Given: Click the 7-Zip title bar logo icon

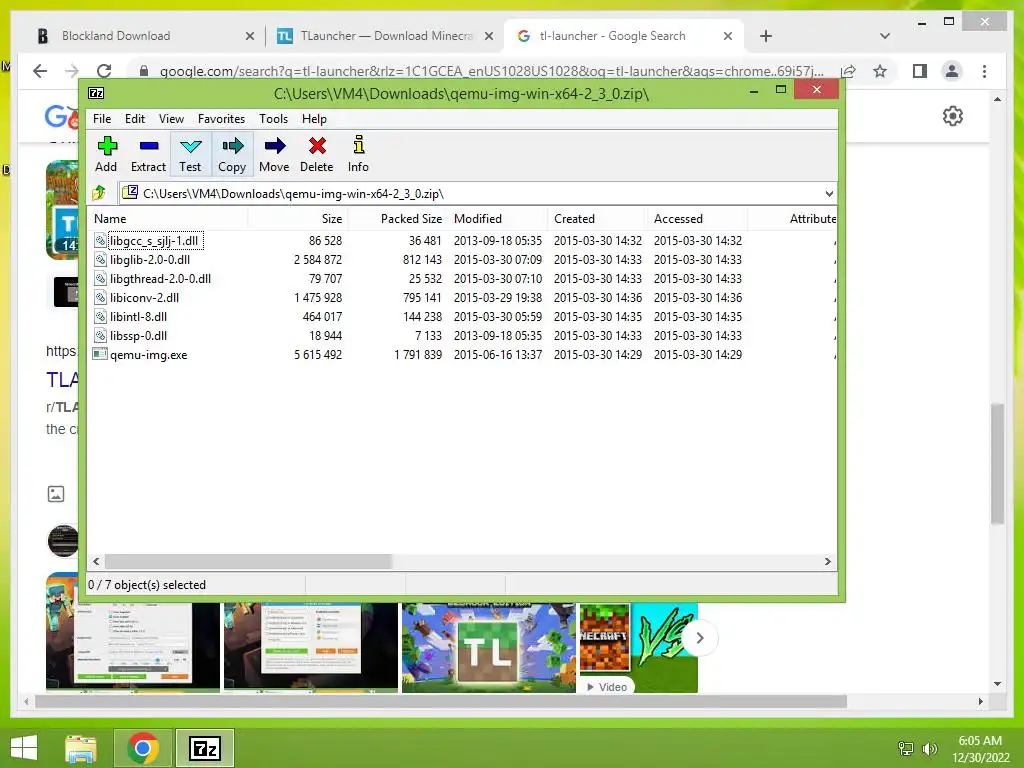Looking at the screenshot, I should click(96, 93).
